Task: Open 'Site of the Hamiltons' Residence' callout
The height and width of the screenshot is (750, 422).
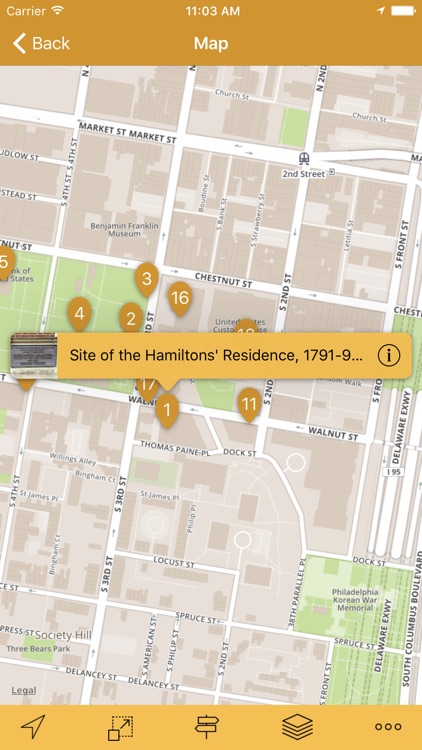Action: click(x=211, y=355)
